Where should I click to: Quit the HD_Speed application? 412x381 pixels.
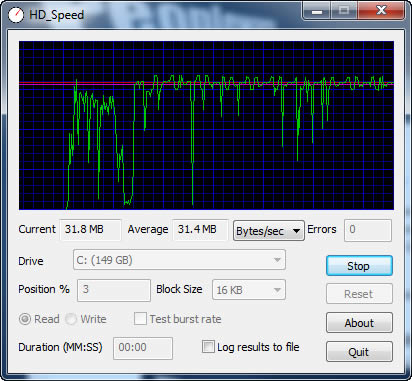[x=359, y=352]
